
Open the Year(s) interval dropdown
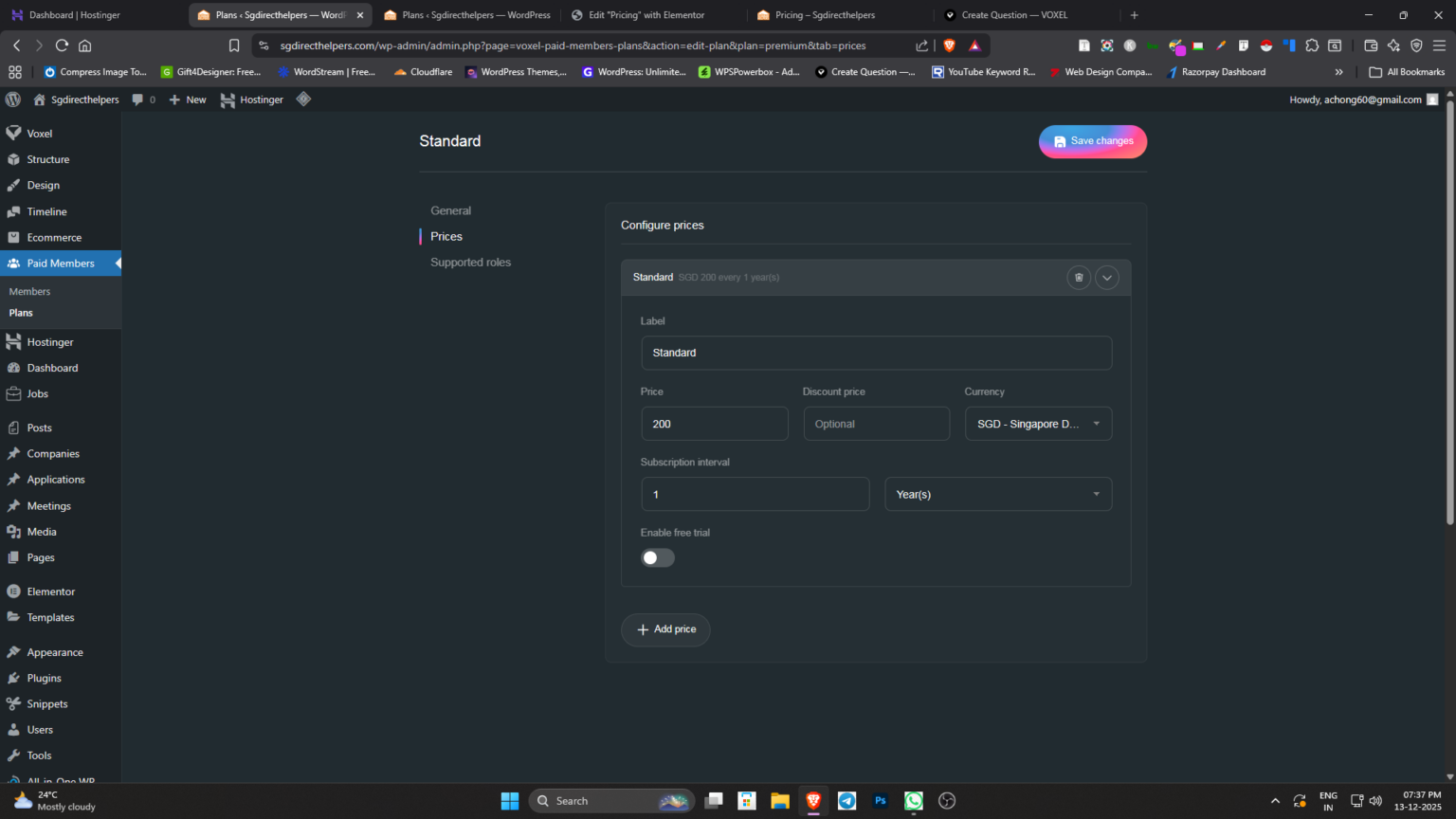click(997, 495)
